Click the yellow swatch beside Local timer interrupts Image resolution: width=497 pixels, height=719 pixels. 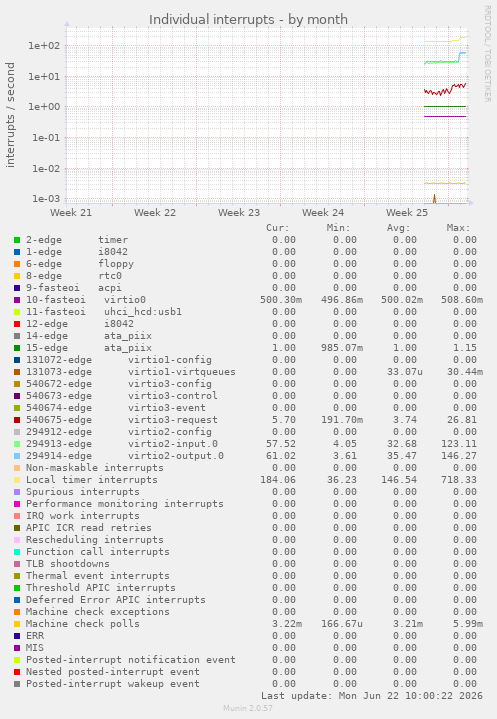[17, 480]
